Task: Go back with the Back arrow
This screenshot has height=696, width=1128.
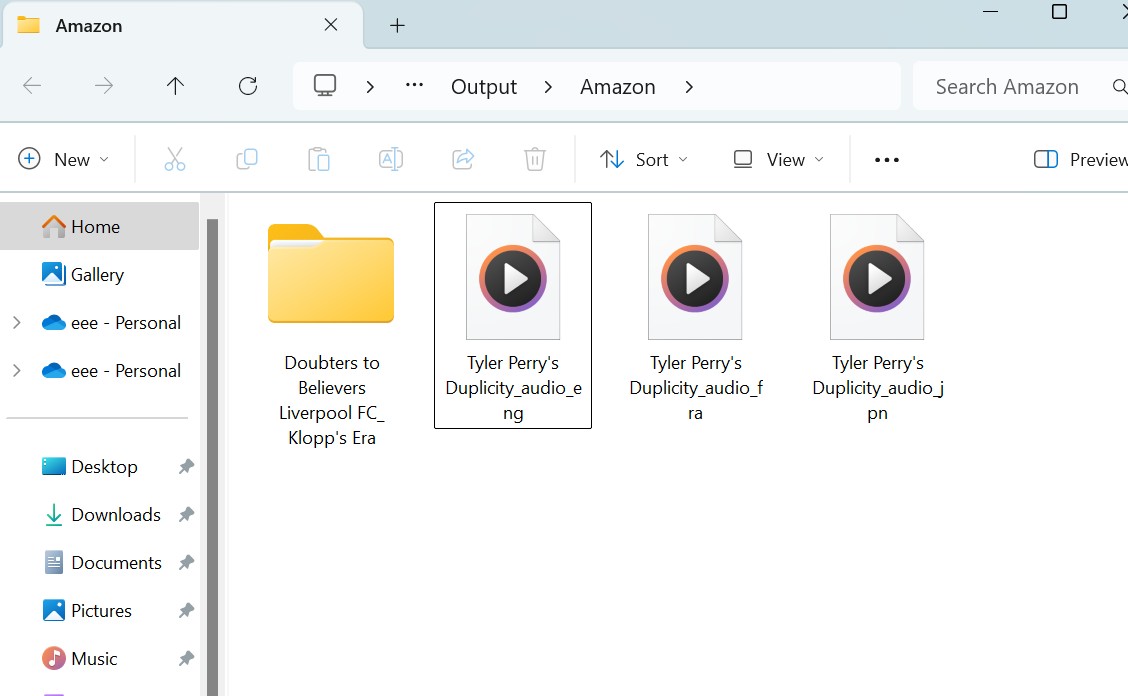Action: click(32, 86)
